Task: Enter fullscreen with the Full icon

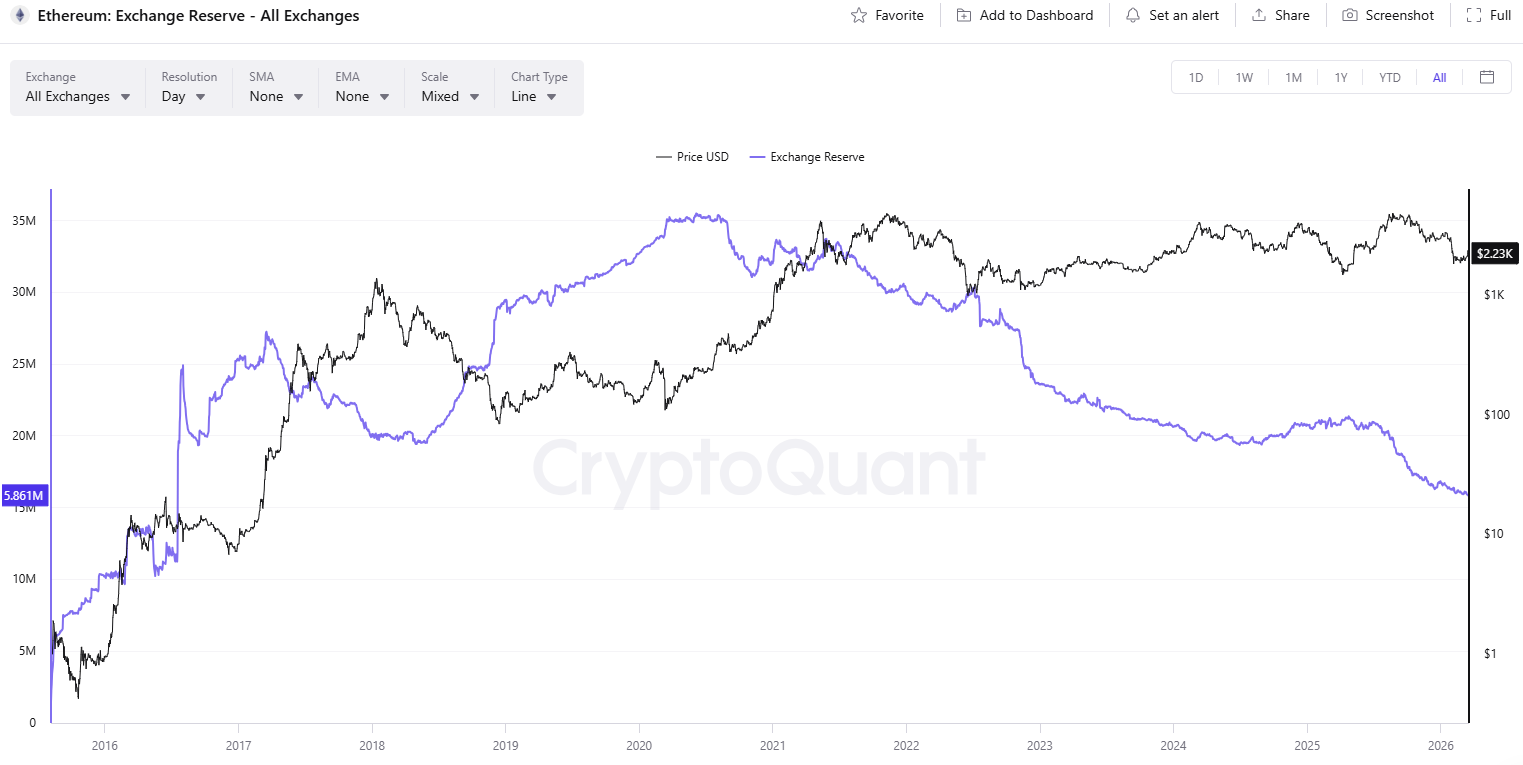Action: [1475, 15]
